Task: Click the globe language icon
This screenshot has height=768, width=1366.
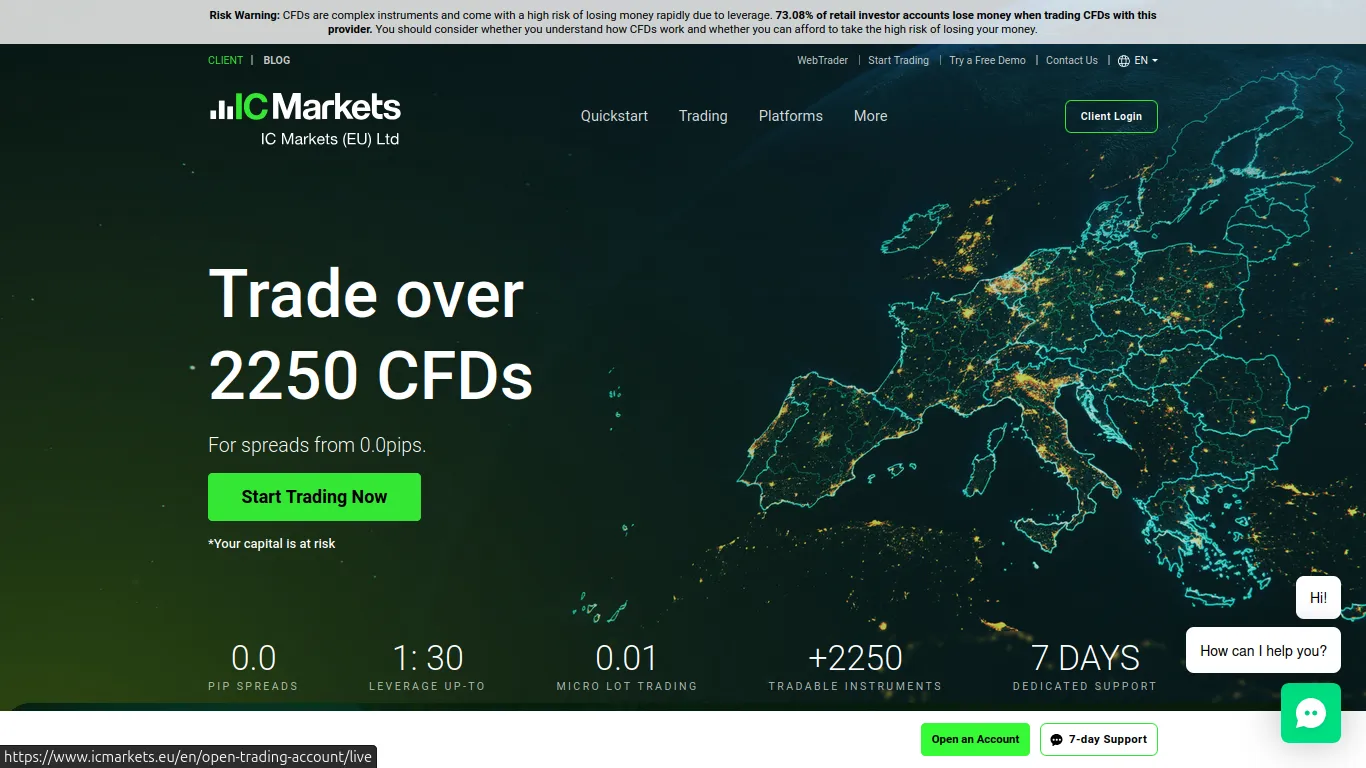Action: click(x=1124, y=61)
